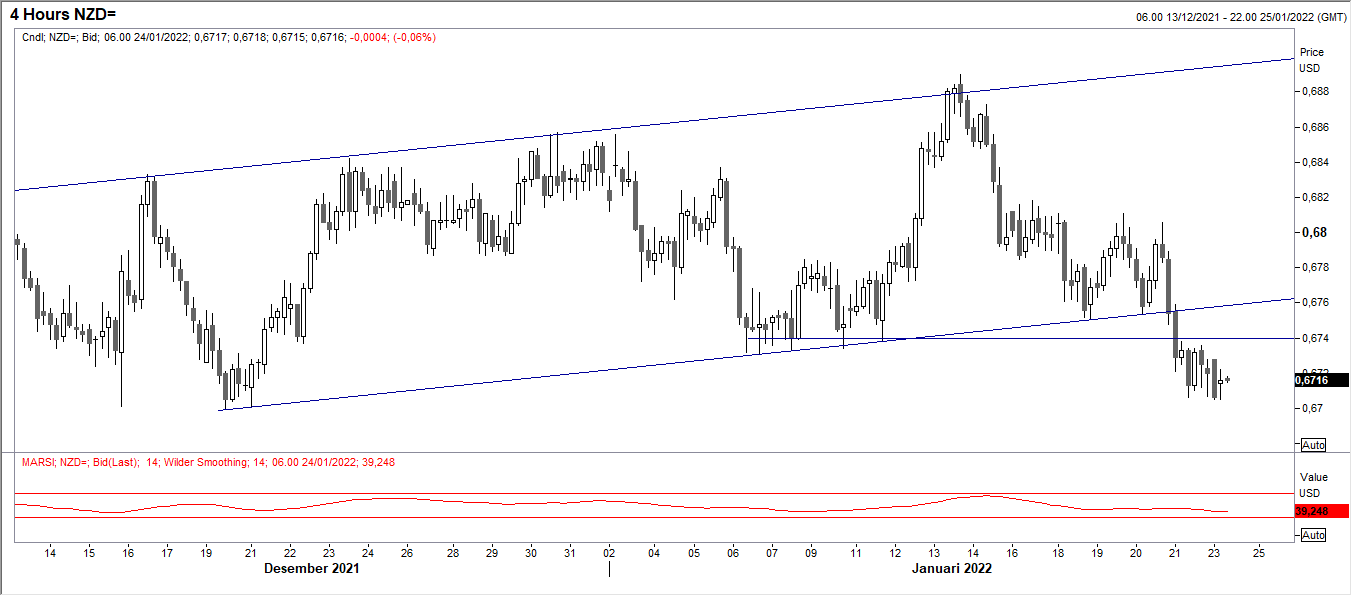Viewport: 1352px width, 596px height.
Task: Click the date label 04 on the time axis
Action: (x=654, y=552)
